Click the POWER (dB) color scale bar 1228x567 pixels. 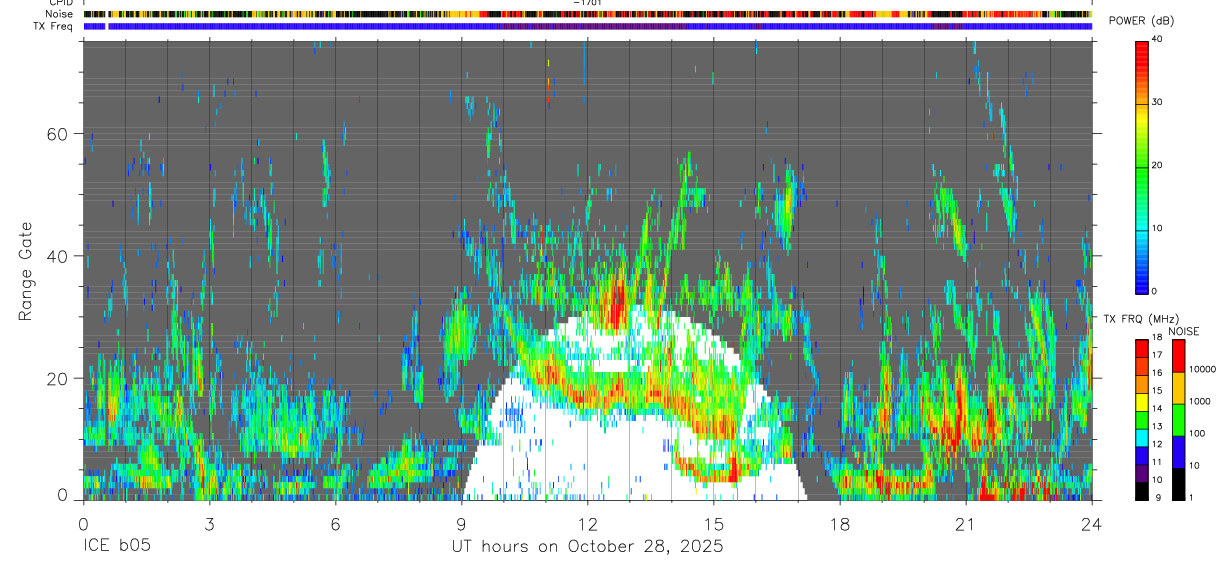(1142, 166)
